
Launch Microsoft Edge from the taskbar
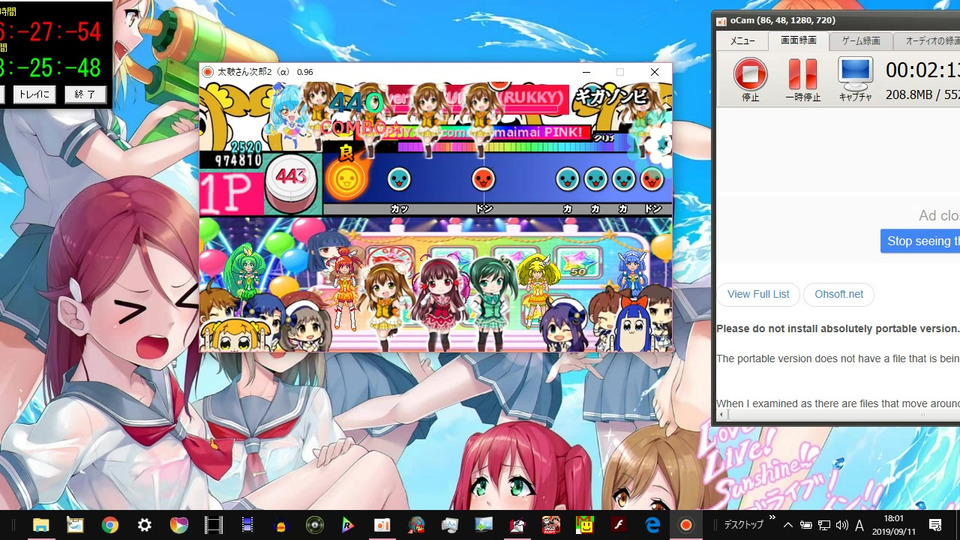pyautogui.click(x=653, y=525)
